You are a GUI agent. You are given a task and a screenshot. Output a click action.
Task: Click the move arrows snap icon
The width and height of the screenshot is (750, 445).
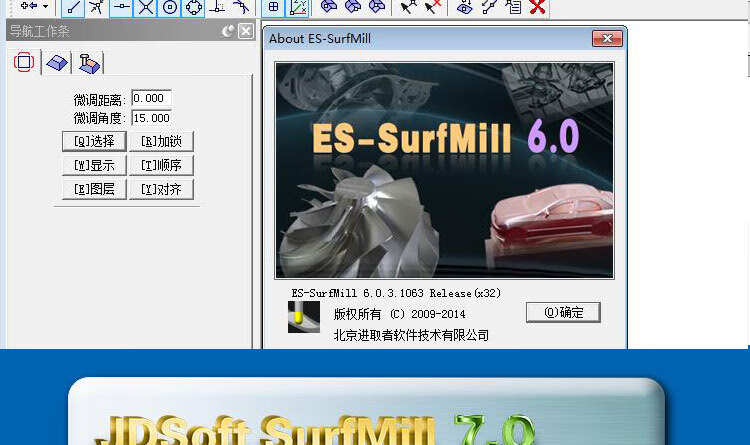click(x=29, y=6)
